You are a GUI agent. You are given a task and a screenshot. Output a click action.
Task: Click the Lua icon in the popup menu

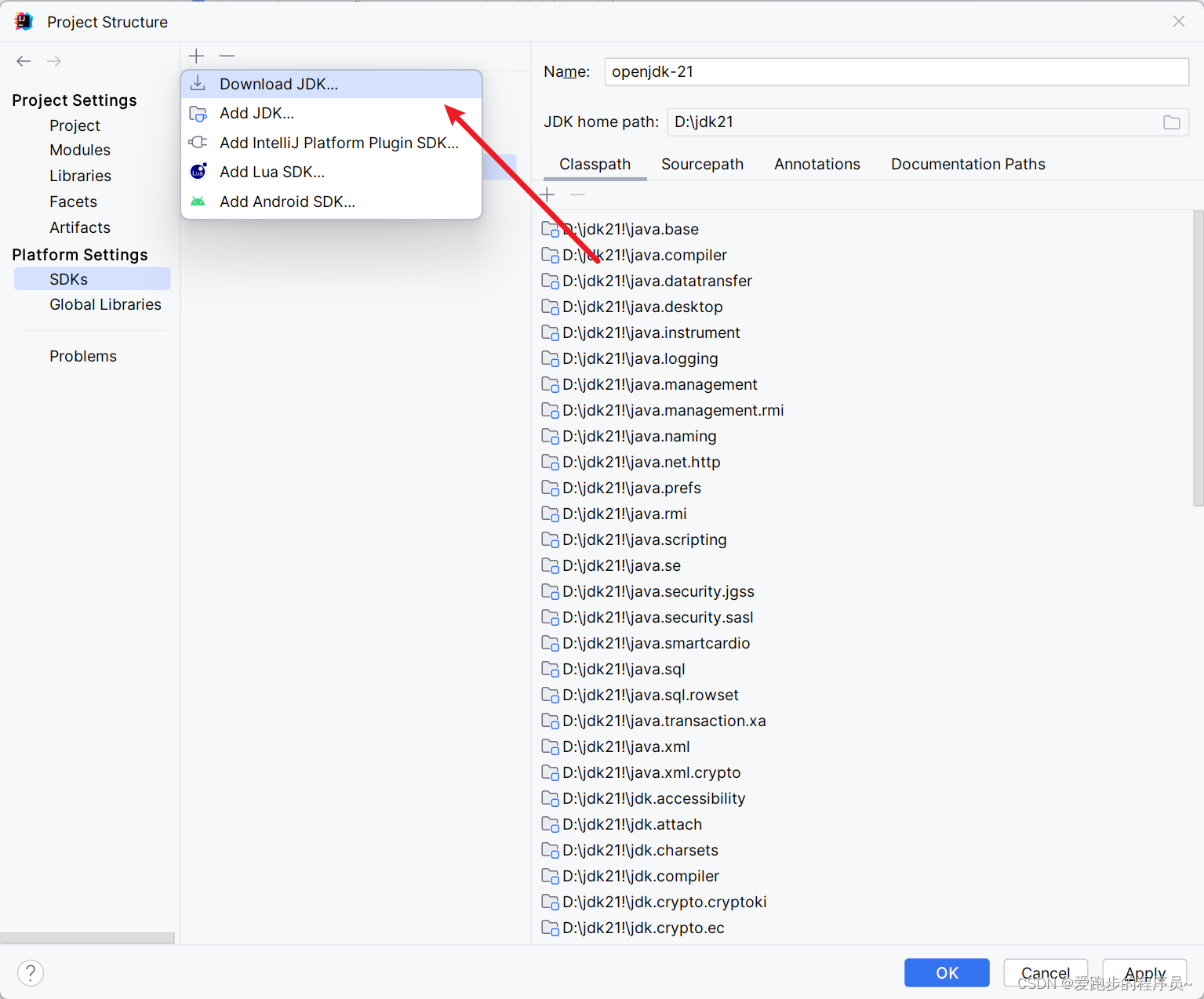(x=198, y=172)
